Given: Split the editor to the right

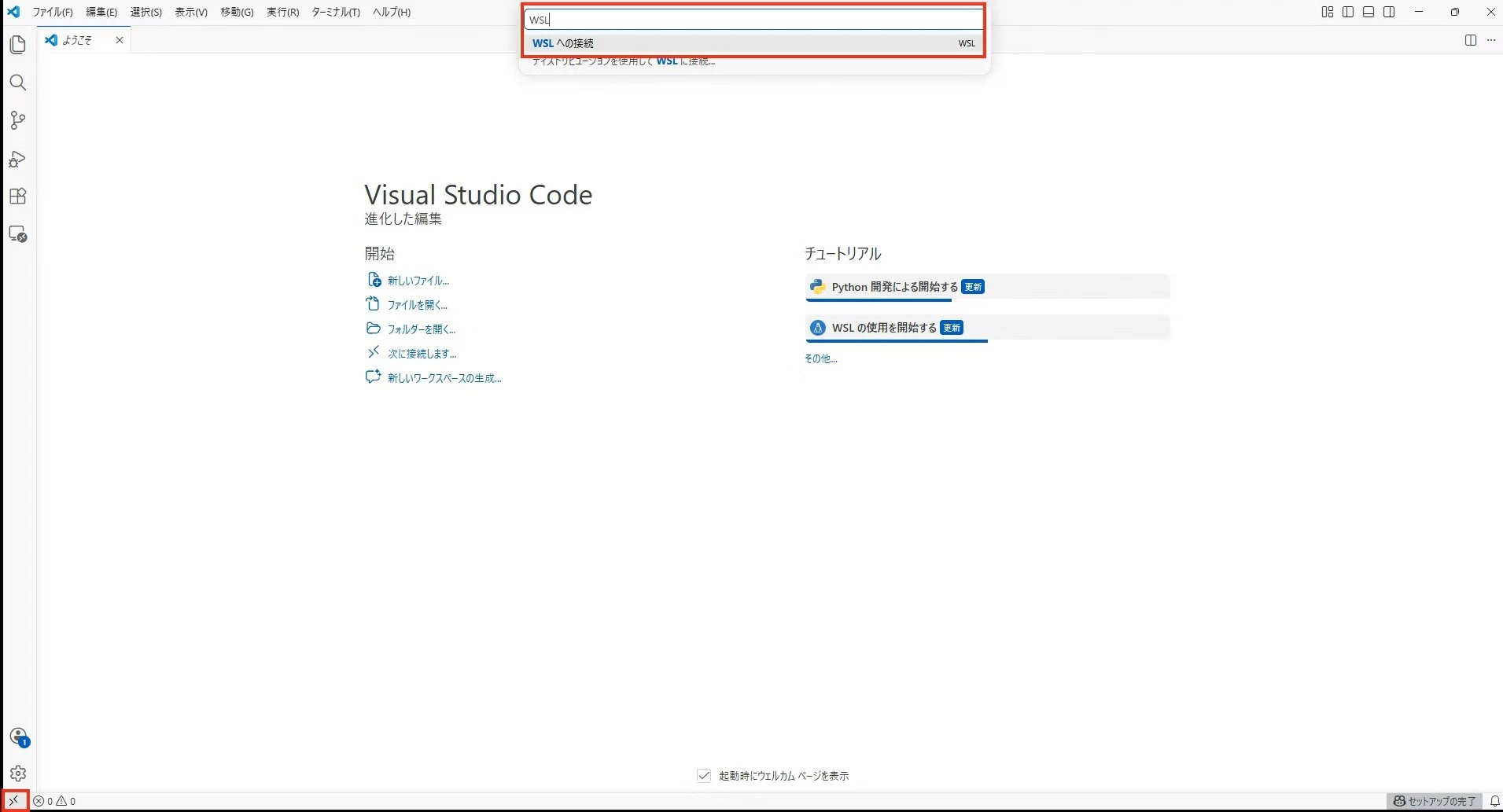Looking at the screenshot, I should coord(1471,40).
